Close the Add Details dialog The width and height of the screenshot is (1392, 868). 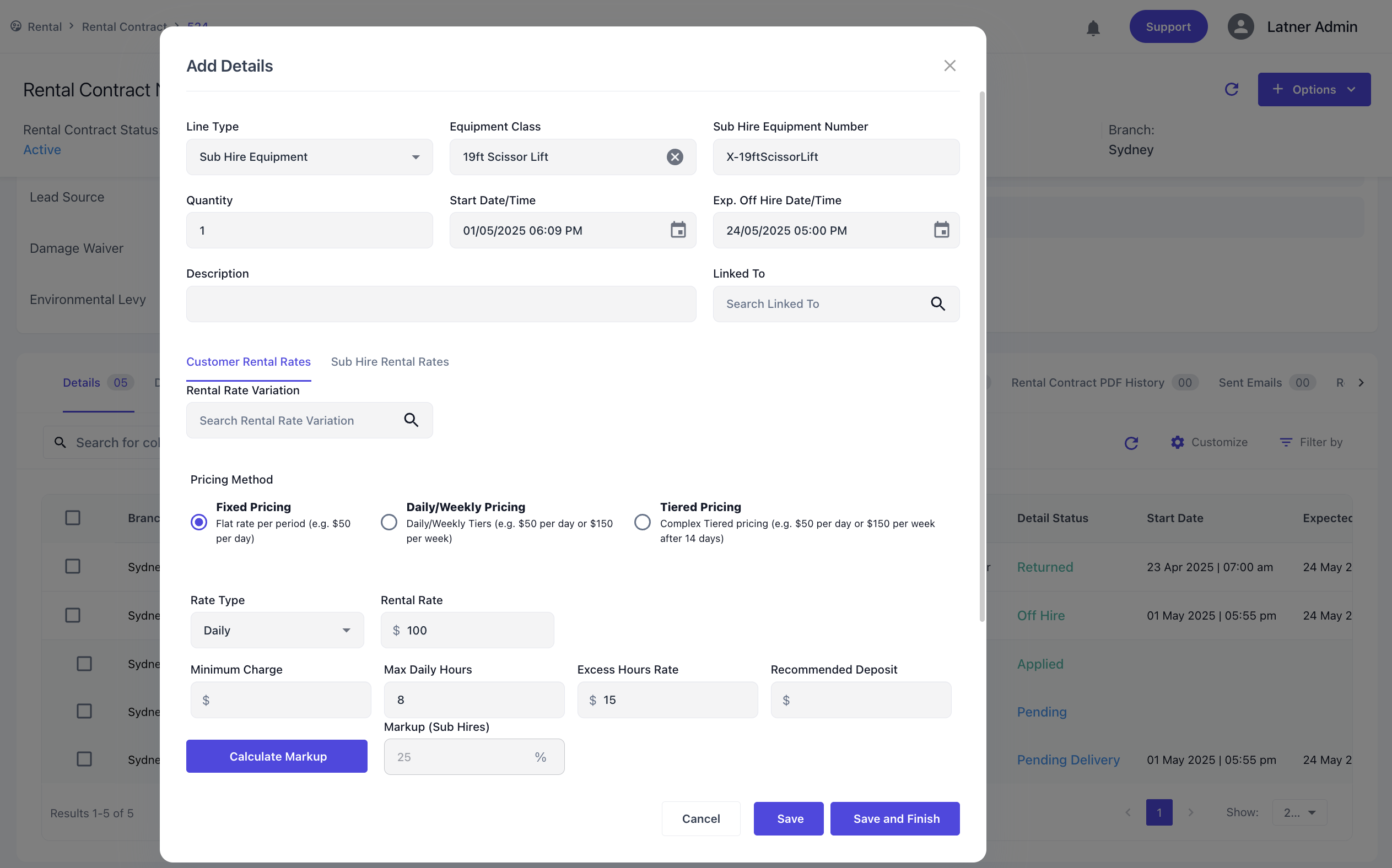(950, 66)
